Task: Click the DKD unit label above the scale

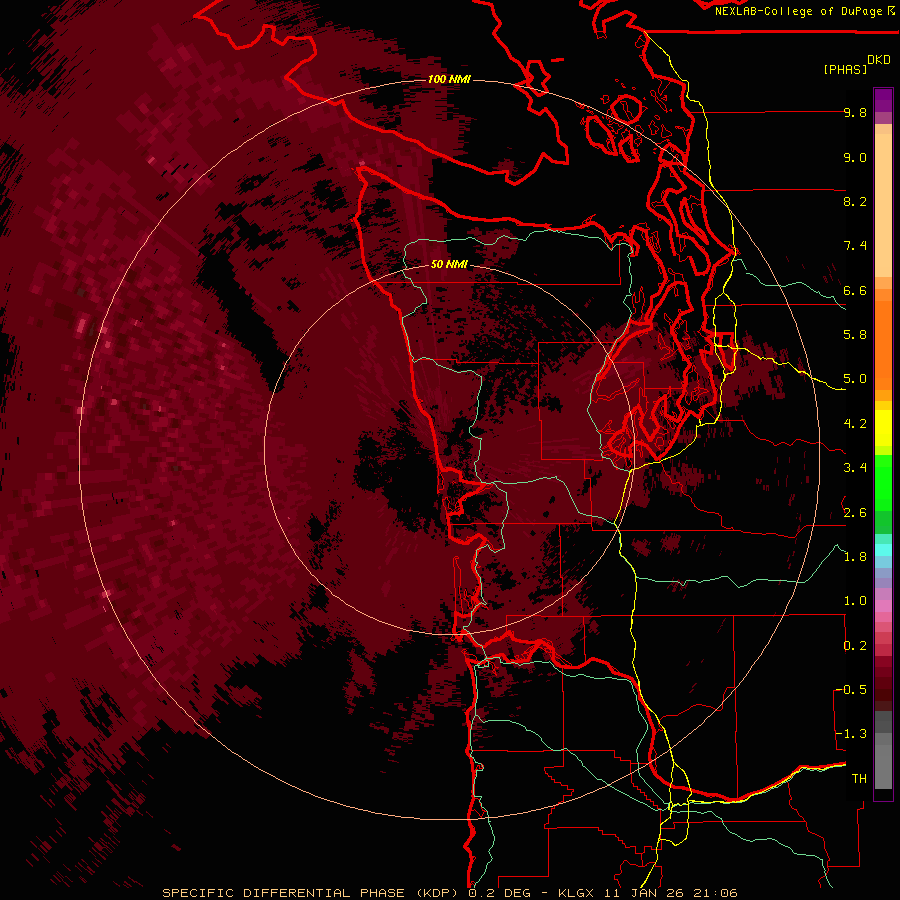Action: (879, 60)
